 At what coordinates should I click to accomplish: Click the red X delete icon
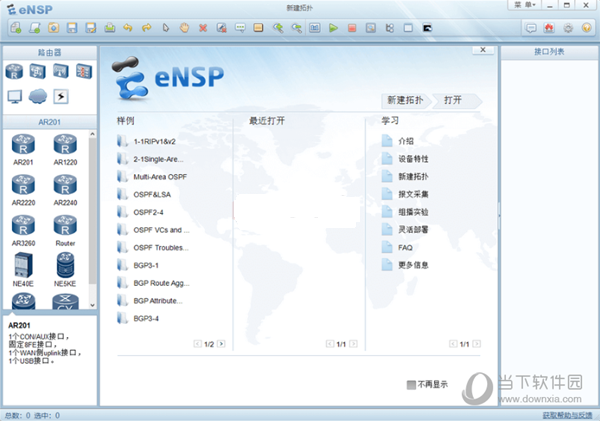point(203,28)
